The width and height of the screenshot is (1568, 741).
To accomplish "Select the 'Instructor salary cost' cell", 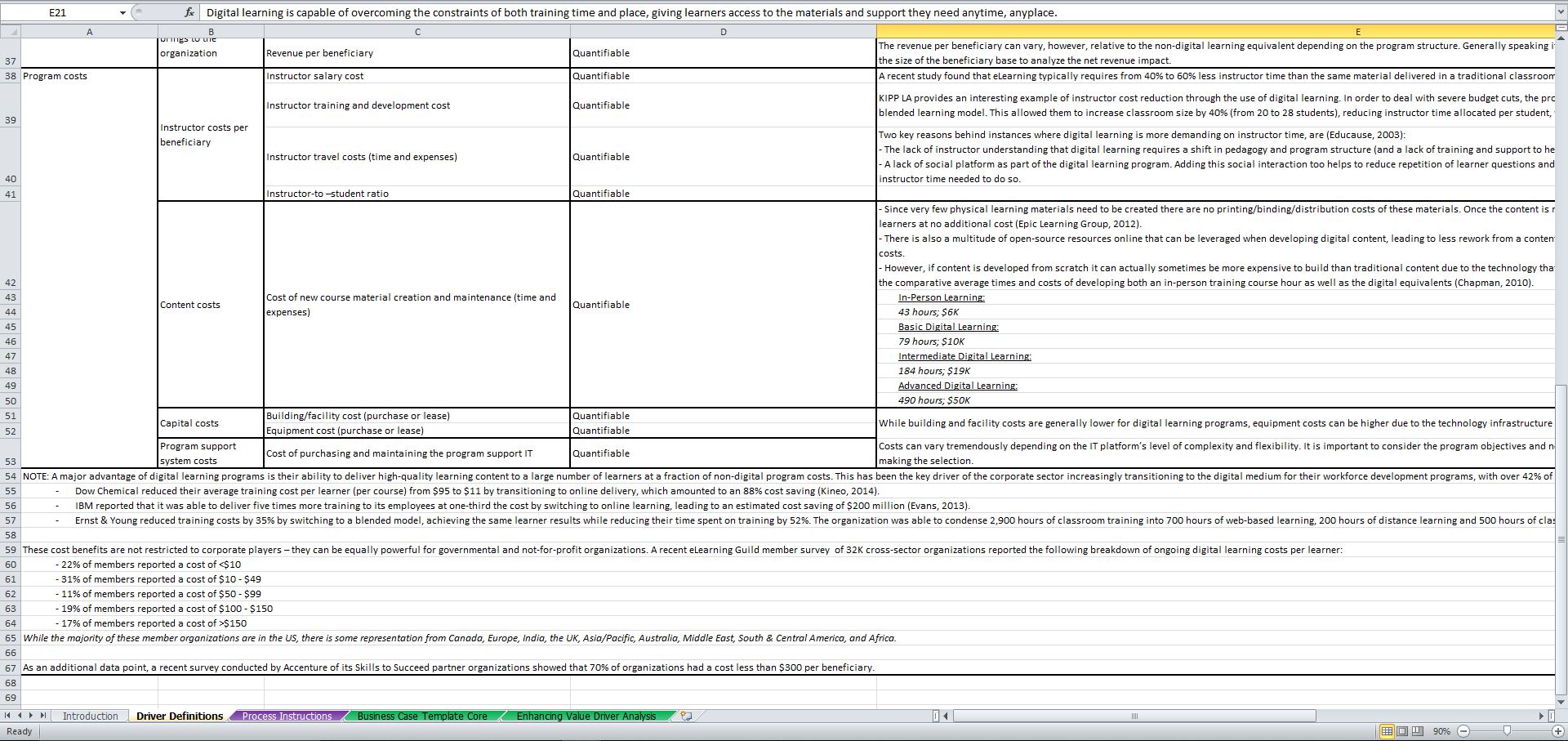I will pyautogui.click(x=417, y=76).
